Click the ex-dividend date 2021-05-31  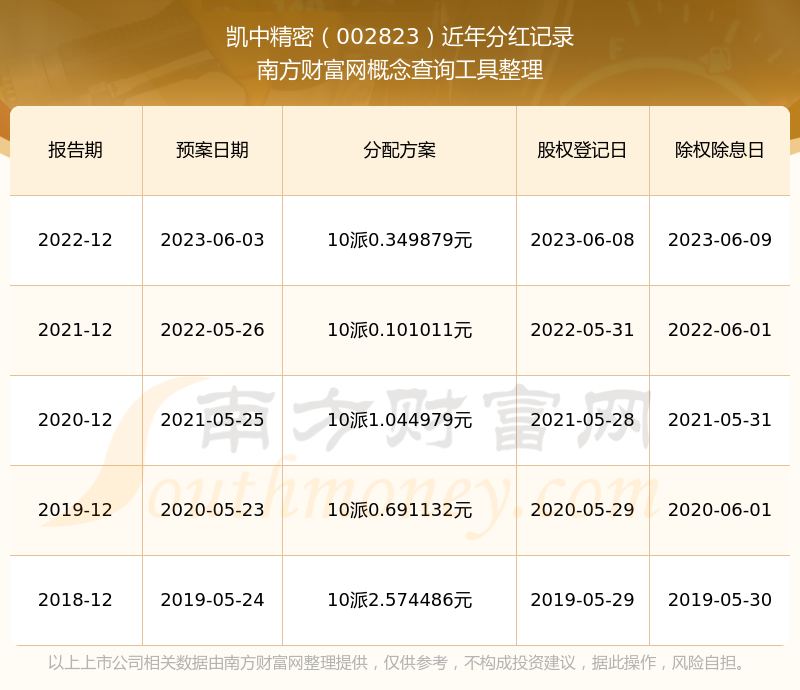719,420
